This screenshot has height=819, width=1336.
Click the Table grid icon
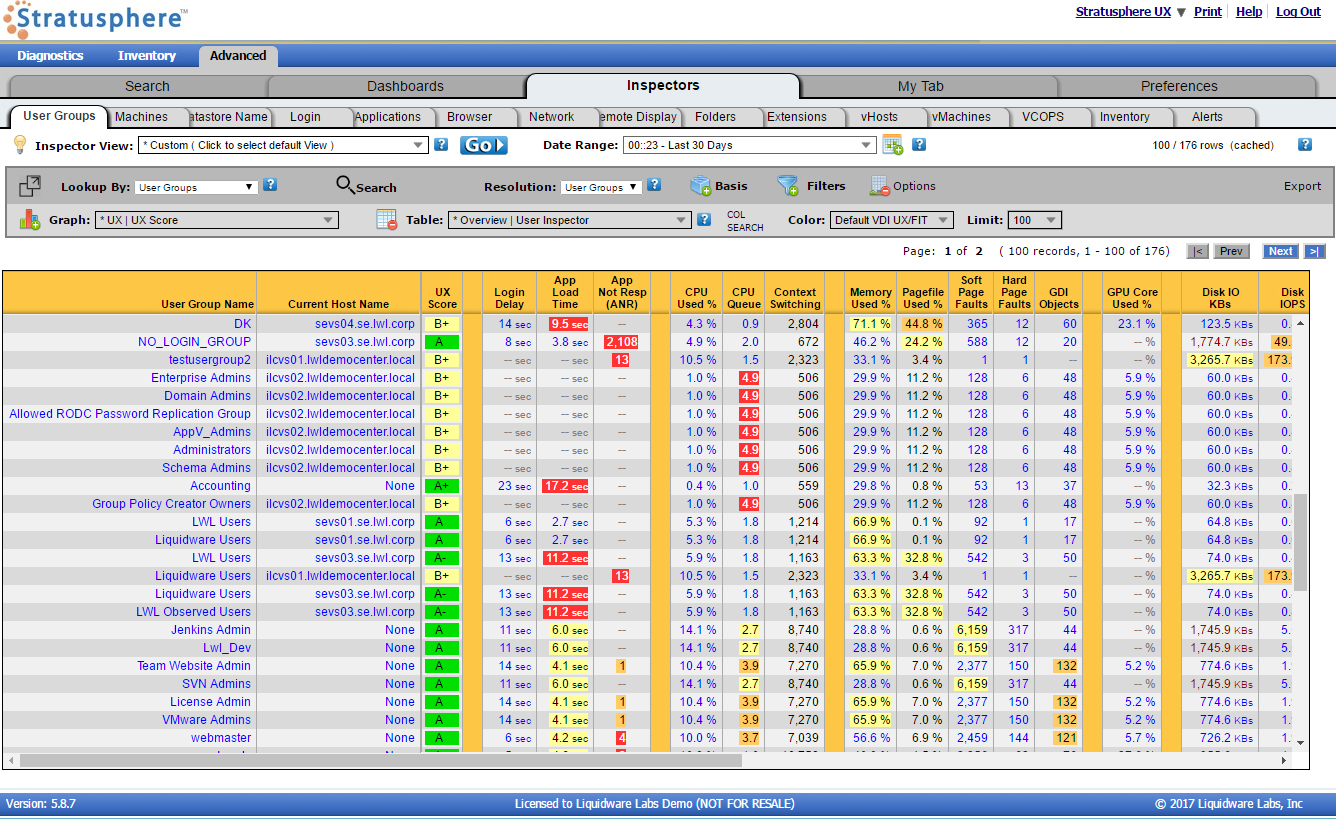[387, 220]
